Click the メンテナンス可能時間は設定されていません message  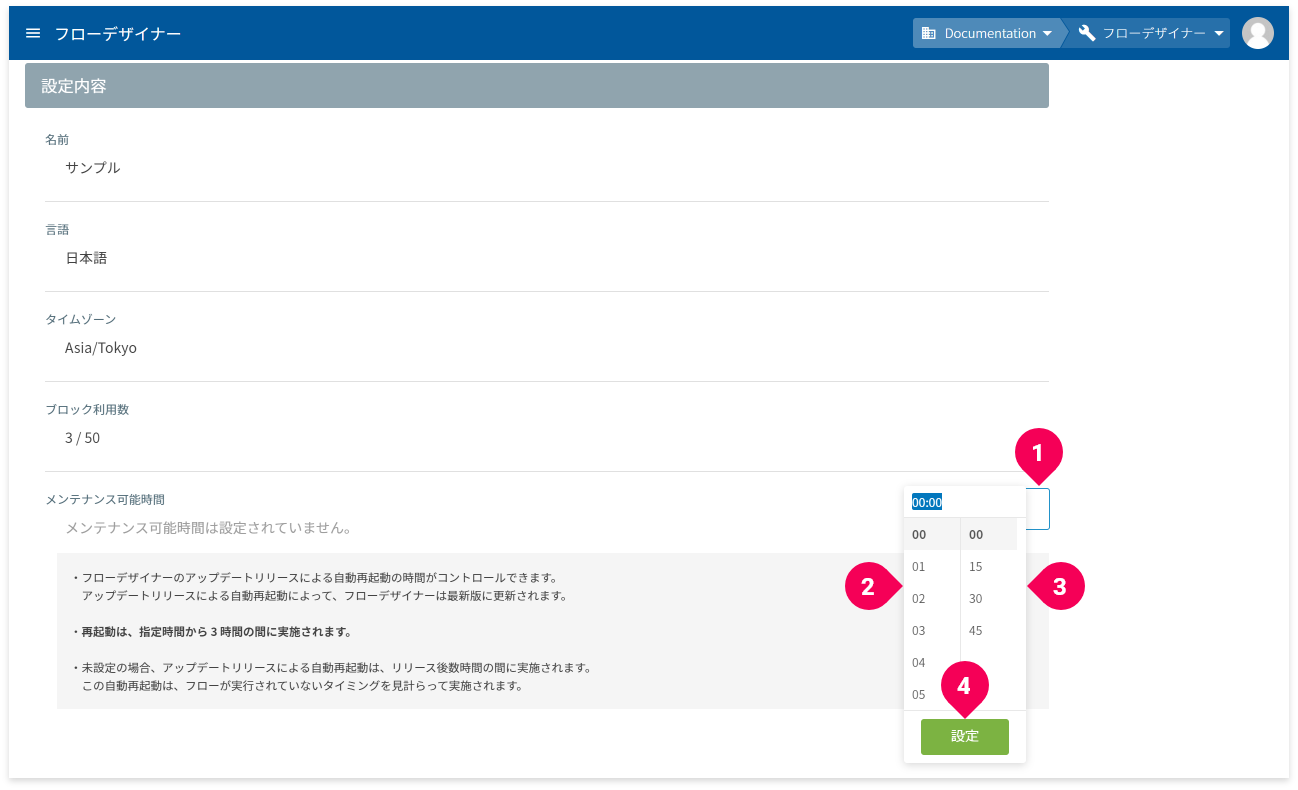pyautogui.click(x=208, y=527)
